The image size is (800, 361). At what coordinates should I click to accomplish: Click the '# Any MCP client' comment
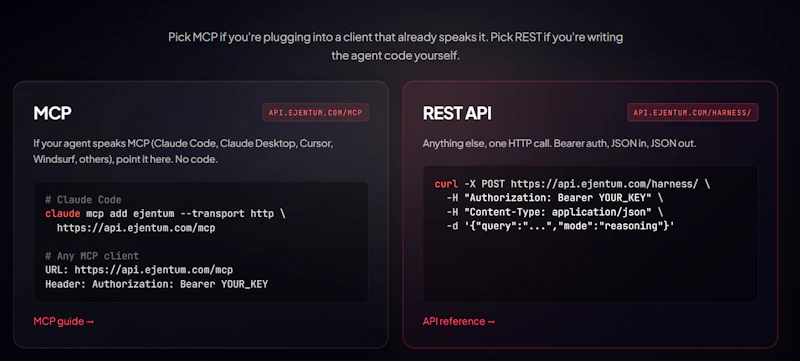click(x=92, y=255)
